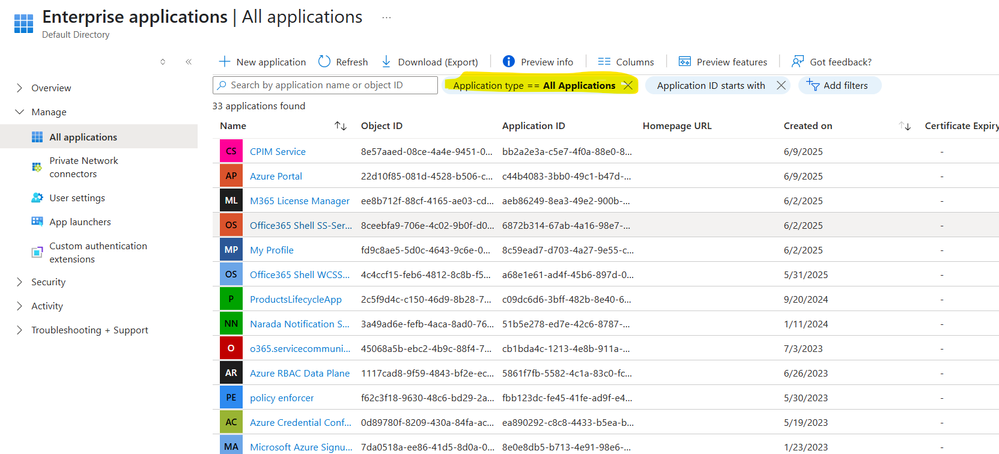The image size is (999, 454).
Task: Click the Custom authentication extensions icon
Action: click(37, 252)
